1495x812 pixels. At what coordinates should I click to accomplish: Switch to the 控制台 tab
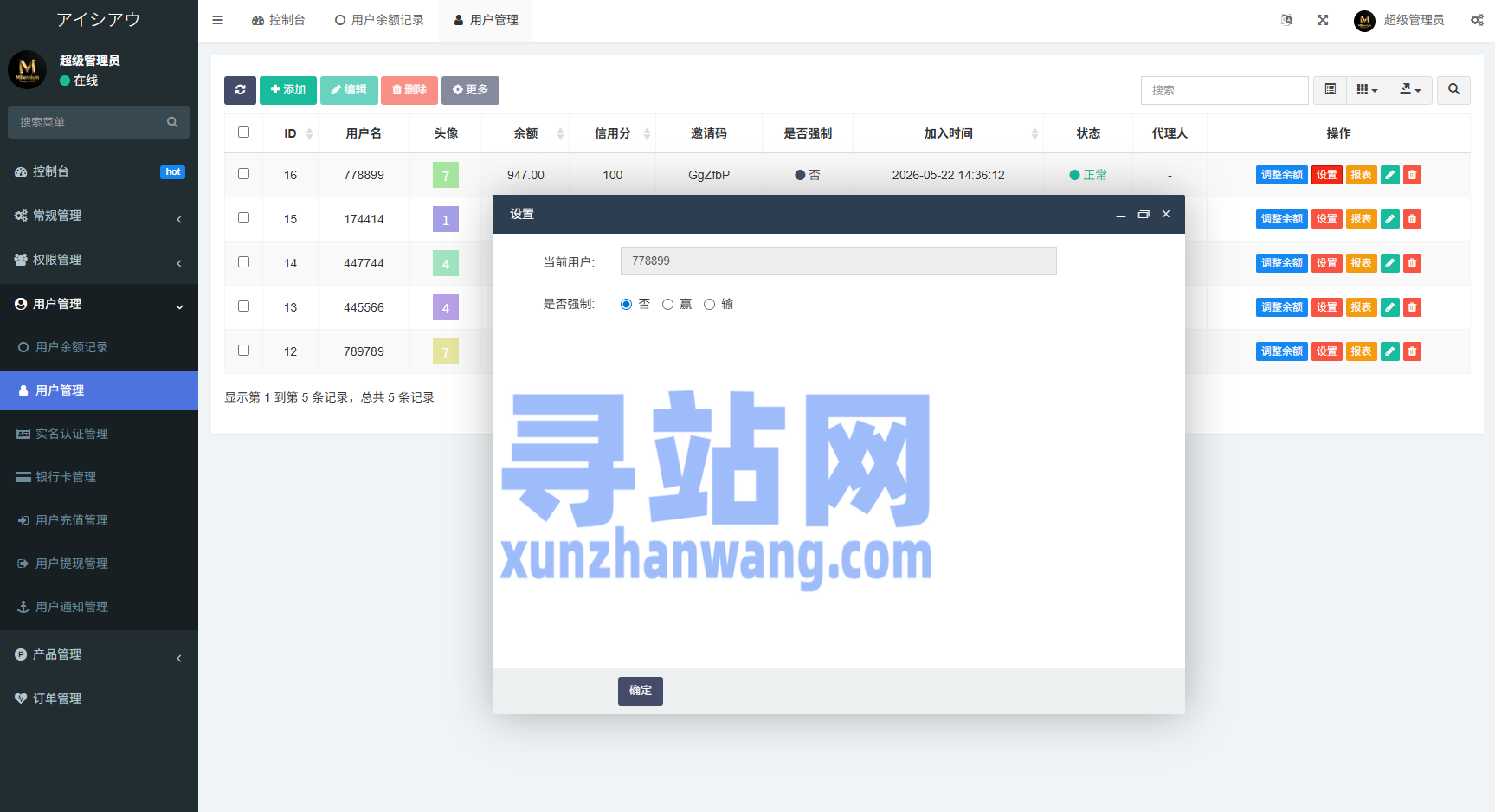(x=278, y=20)
